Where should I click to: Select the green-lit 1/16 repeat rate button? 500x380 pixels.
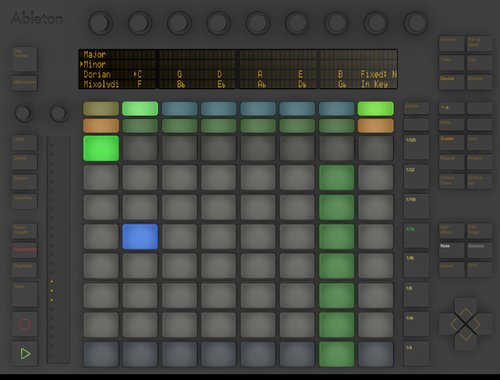tap(416, 236)
